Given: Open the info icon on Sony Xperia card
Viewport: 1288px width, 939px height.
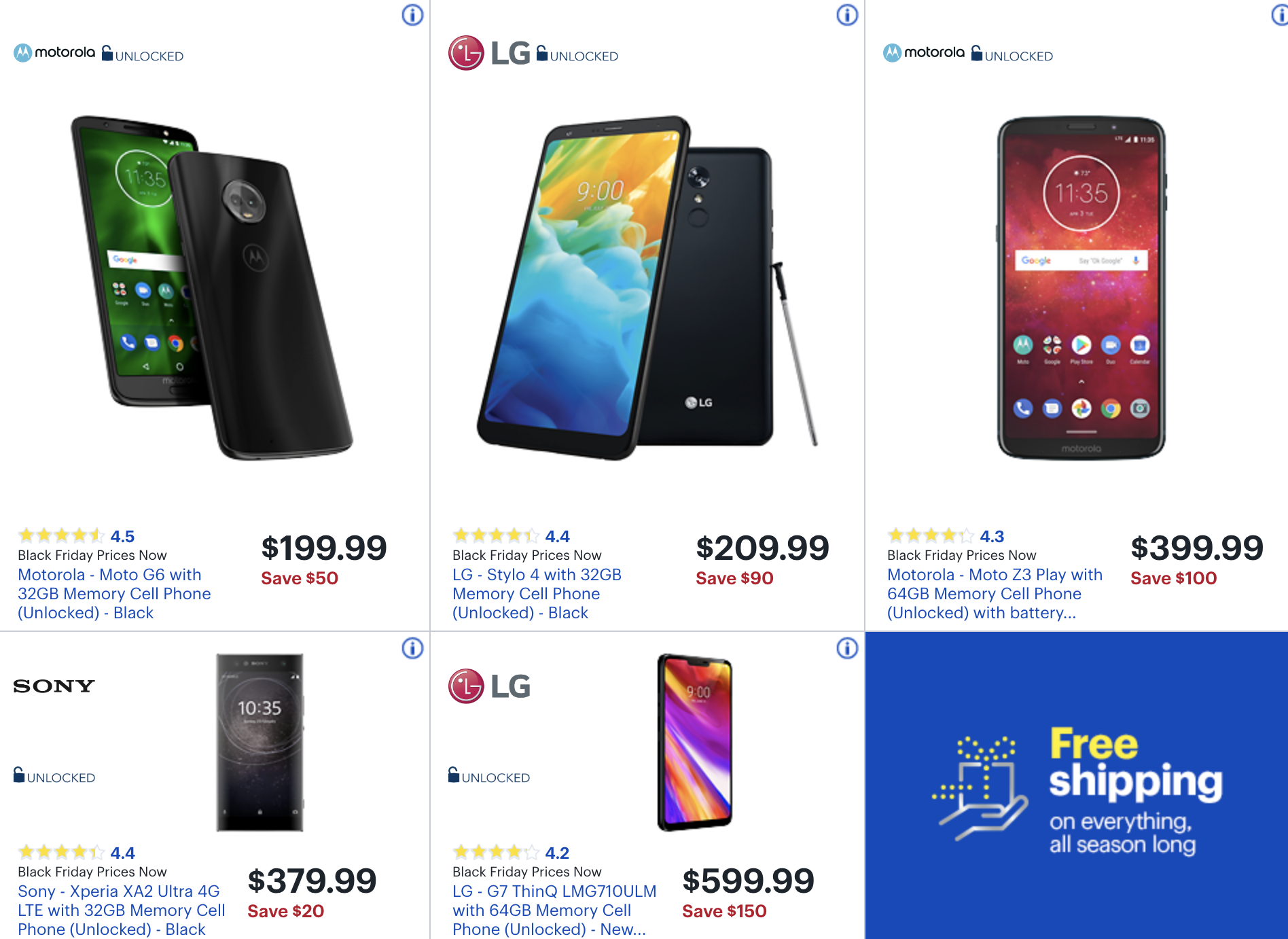Looking at the screenshot, I should click(x=412, y=648).
